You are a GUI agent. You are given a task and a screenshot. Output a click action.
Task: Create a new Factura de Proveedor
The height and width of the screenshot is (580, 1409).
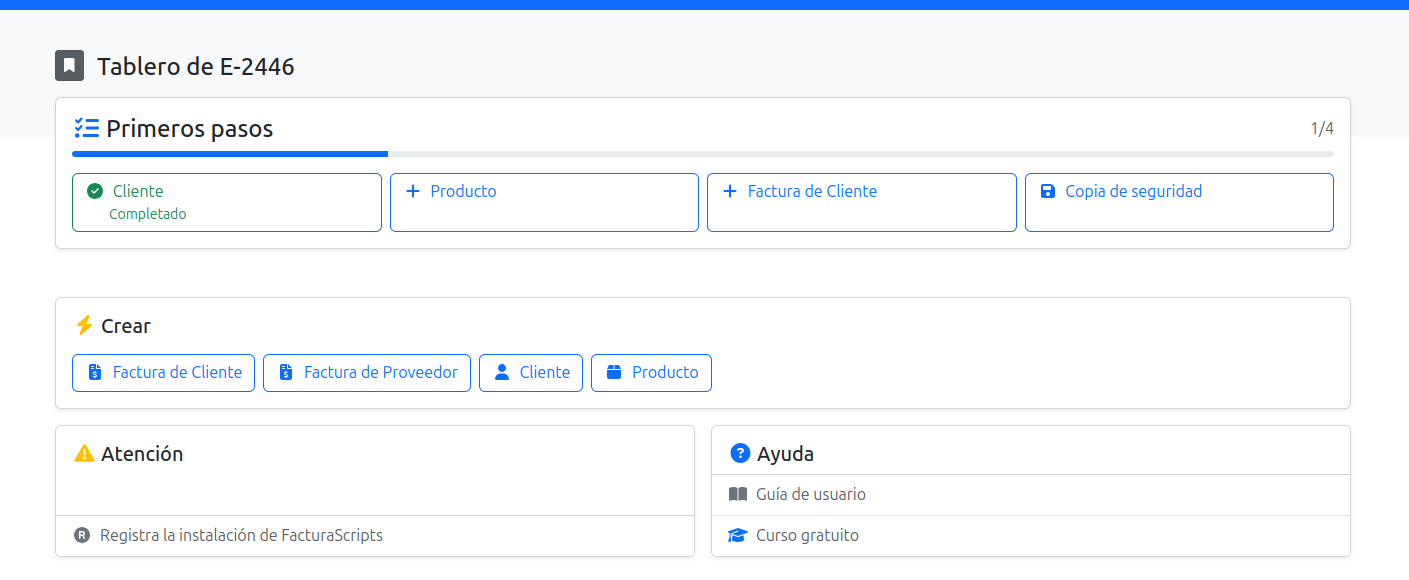(367, 372)
